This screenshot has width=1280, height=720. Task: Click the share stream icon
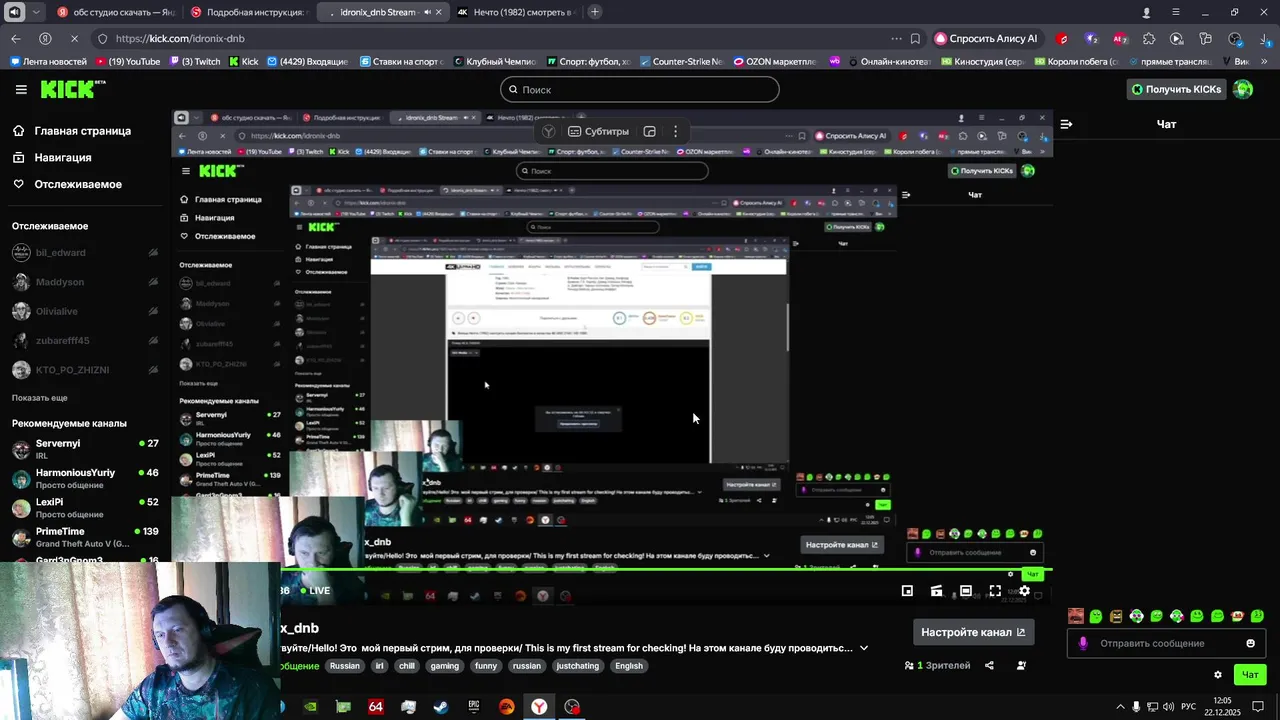pos(989,666)
